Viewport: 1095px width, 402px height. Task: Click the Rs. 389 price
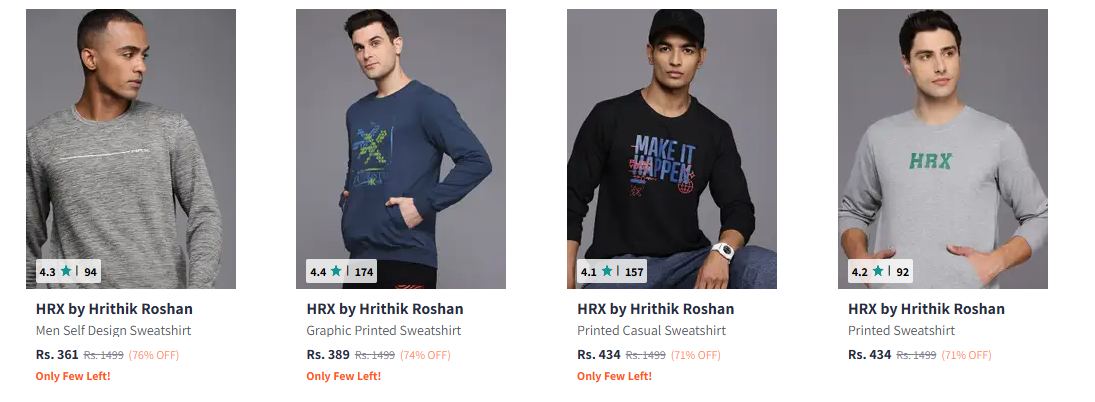[328, 355]
